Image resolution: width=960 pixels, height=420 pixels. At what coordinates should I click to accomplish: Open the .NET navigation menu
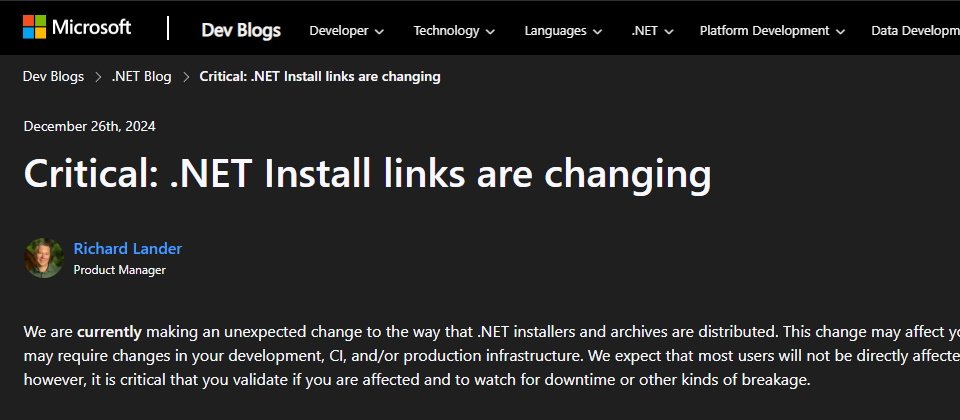click(653, 31)
